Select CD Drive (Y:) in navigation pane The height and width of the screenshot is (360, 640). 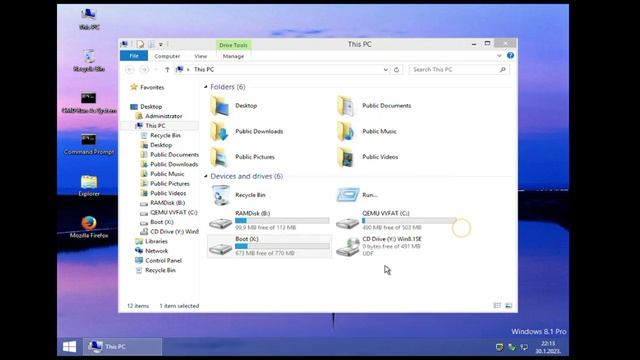coord(169,231)
